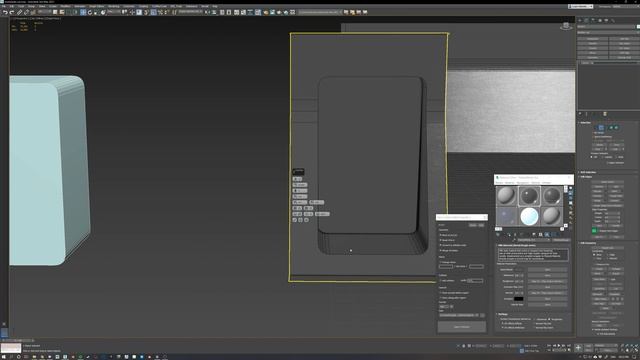
Task: Activate the Select and Scale tool
Action: tap(96, 12)
